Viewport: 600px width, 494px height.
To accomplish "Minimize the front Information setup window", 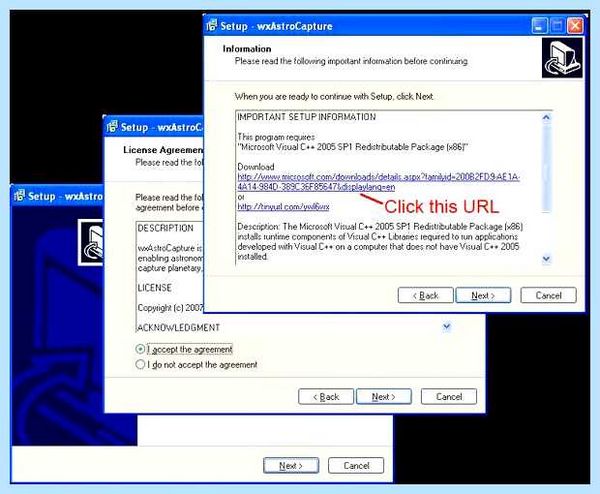I will pos(539,26).
